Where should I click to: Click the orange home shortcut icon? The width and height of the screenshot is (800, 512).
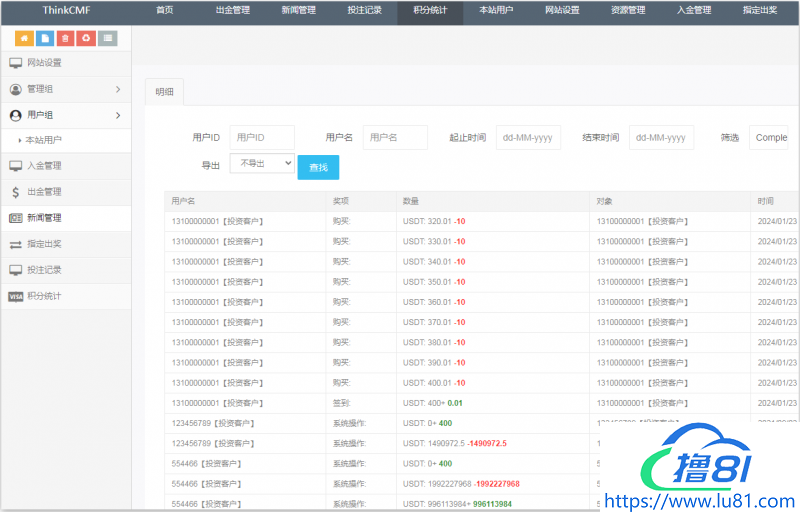click(x=24, y=39)
